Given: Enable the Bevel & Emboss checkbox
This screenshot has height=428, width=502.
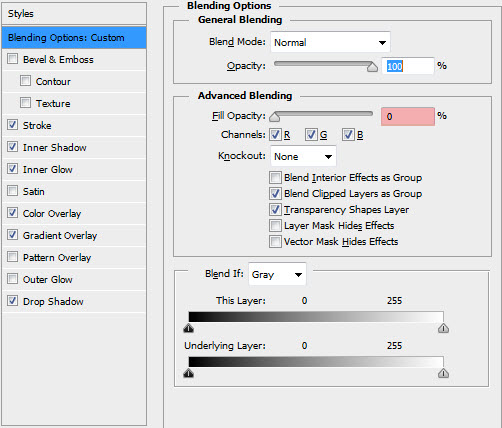Looking at the screenshot, I should tap(13, 59).
